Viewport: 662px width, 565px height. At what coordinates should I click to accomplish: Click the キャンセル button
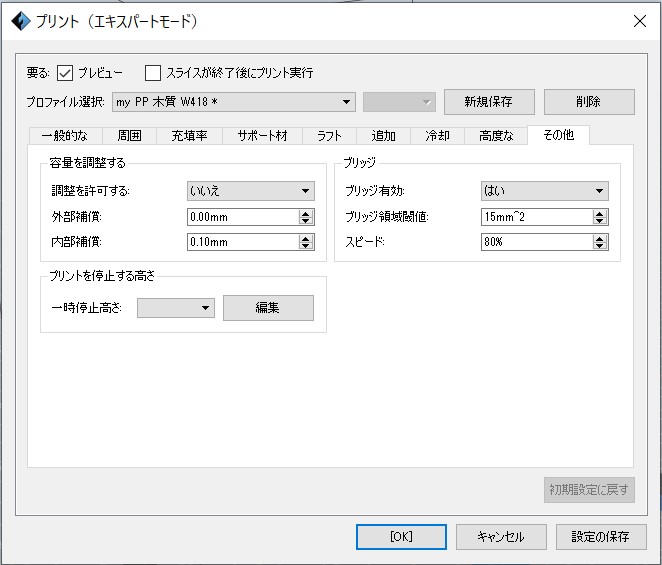pos(501,537)
